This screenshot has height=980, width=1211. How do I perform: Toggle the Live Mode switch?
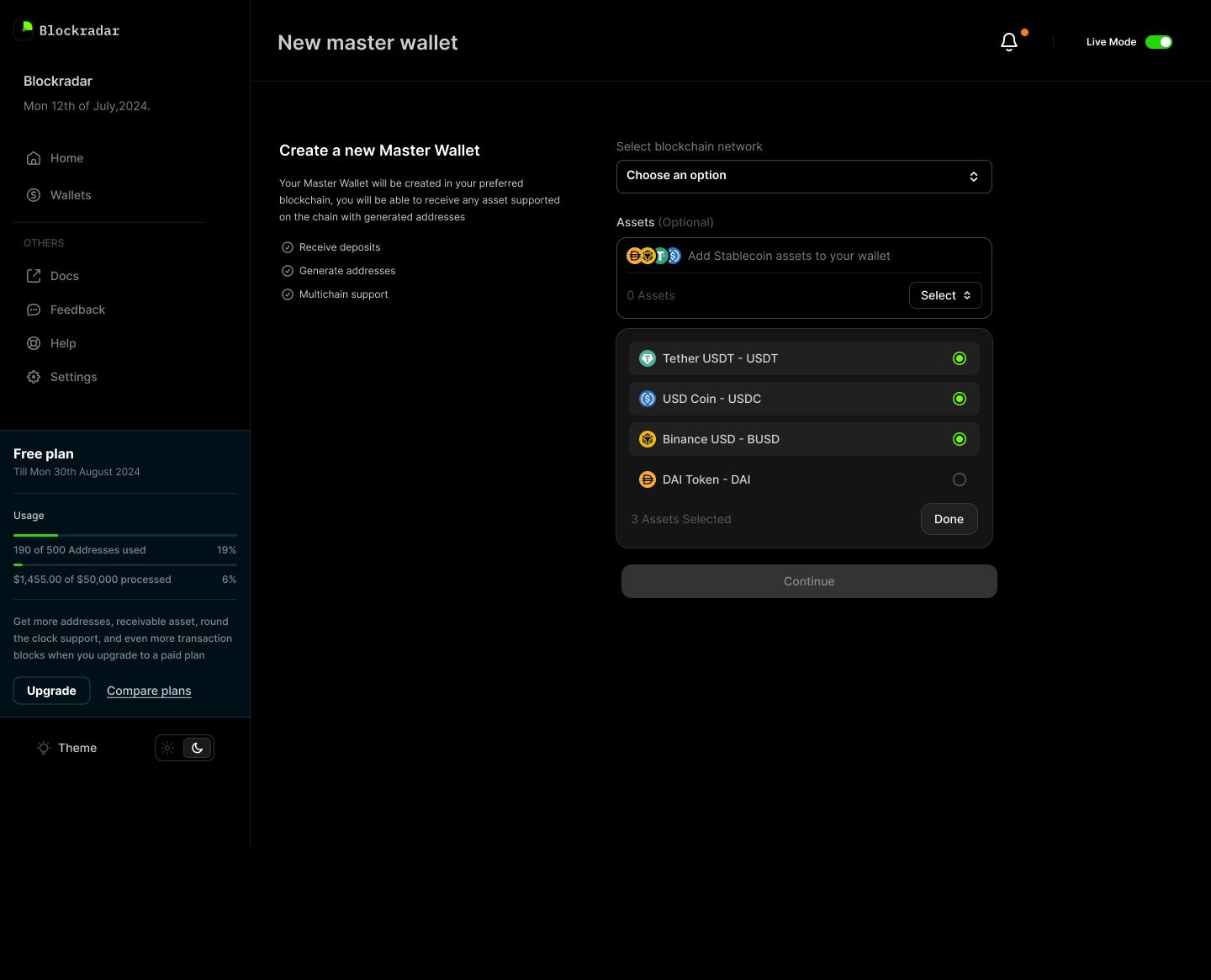[x=1159, y=42]
